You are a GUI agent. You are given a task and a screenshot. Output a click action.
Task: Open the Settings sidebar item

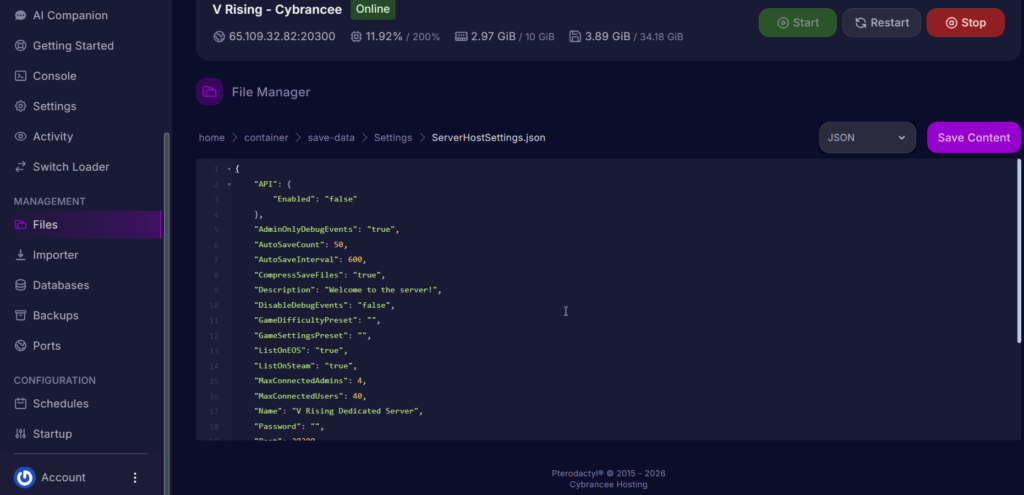[46, 106]
